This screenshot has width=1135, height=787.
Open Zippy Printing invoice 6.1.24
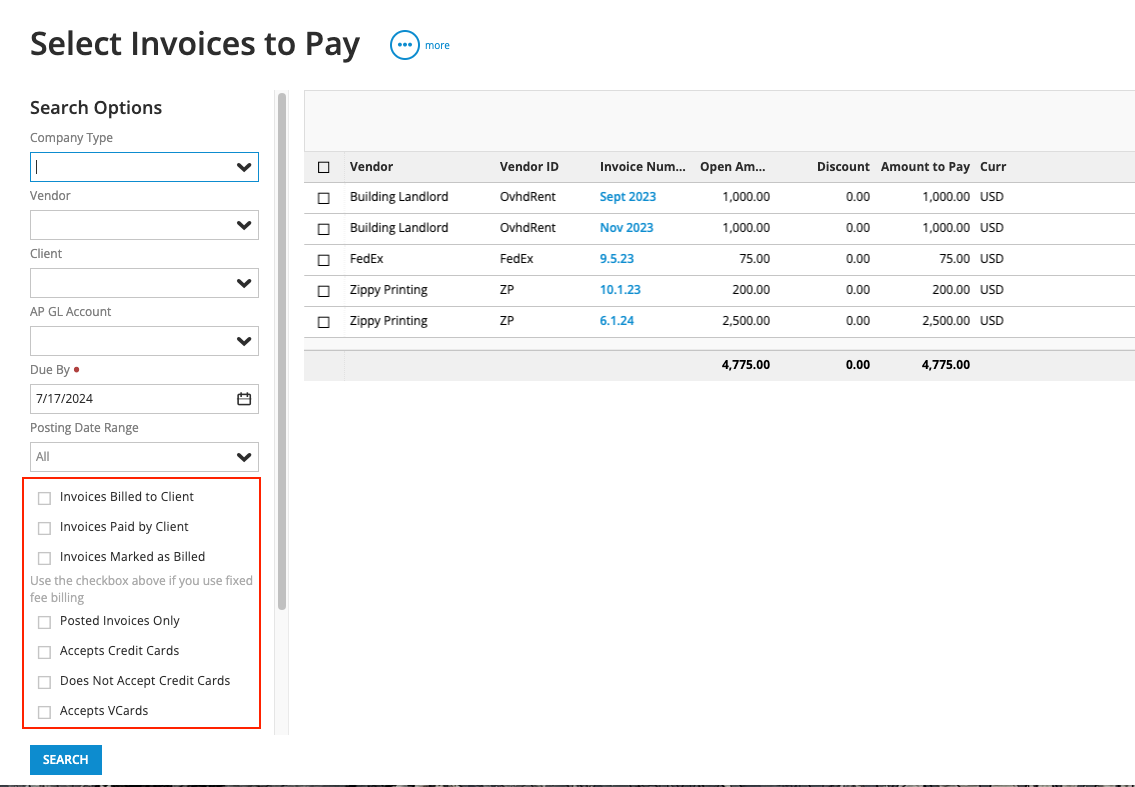(x=617, y=321)
